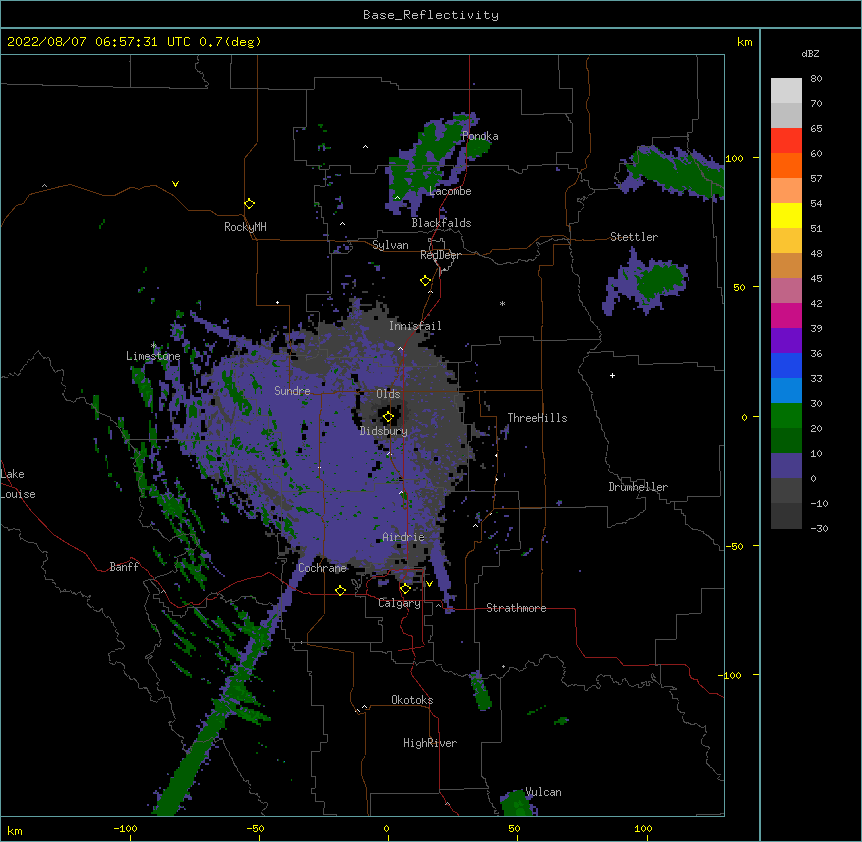Image resolution: width=862 pixels, height=842 pixels.
Task: Pick the magenta swatch in dBZ legend
Action: 786,315
